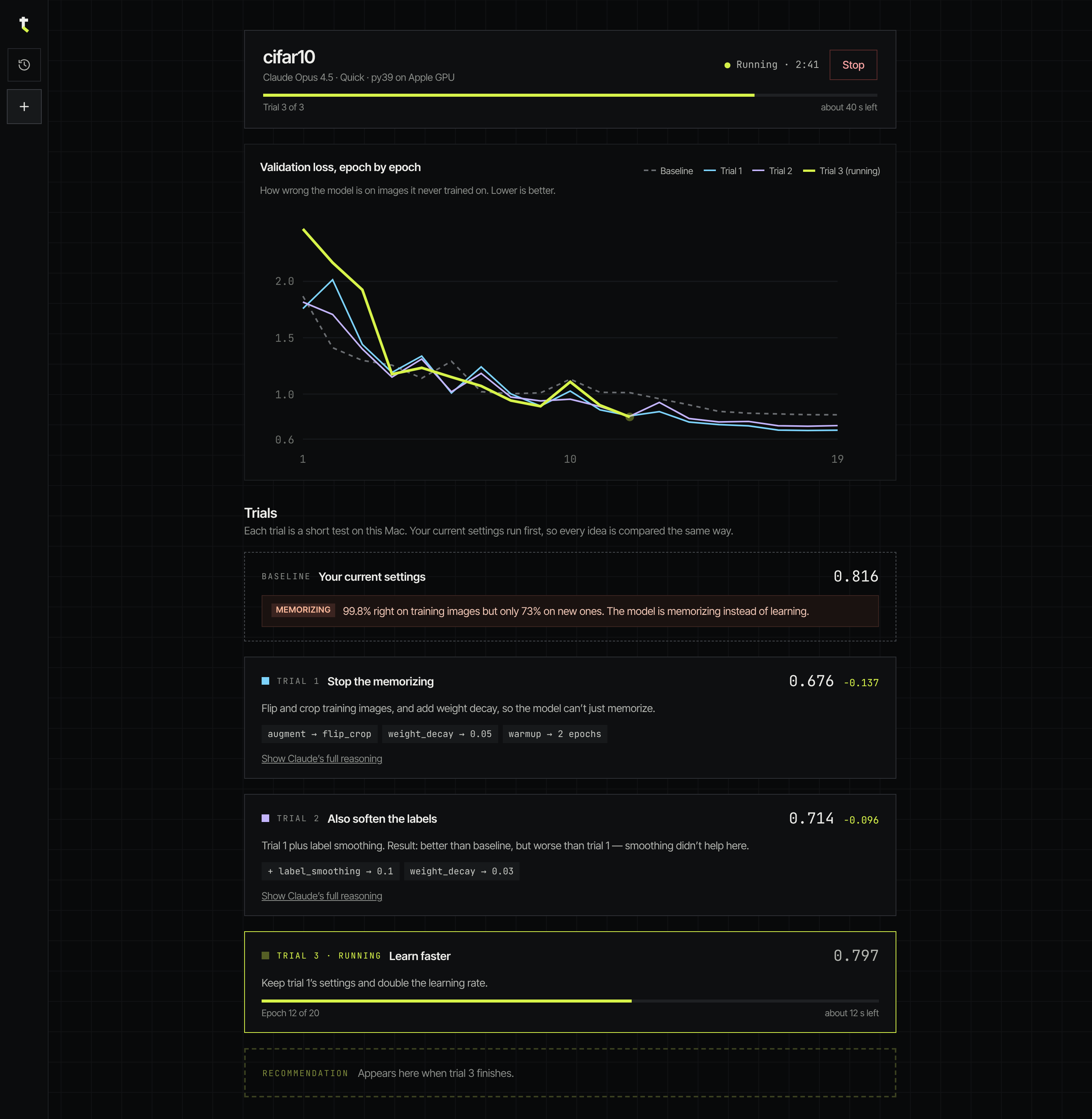This screenshot has height=1119, width=1092.
Task: Click Trial 1 score 0.676
Action: click(811, 681)
